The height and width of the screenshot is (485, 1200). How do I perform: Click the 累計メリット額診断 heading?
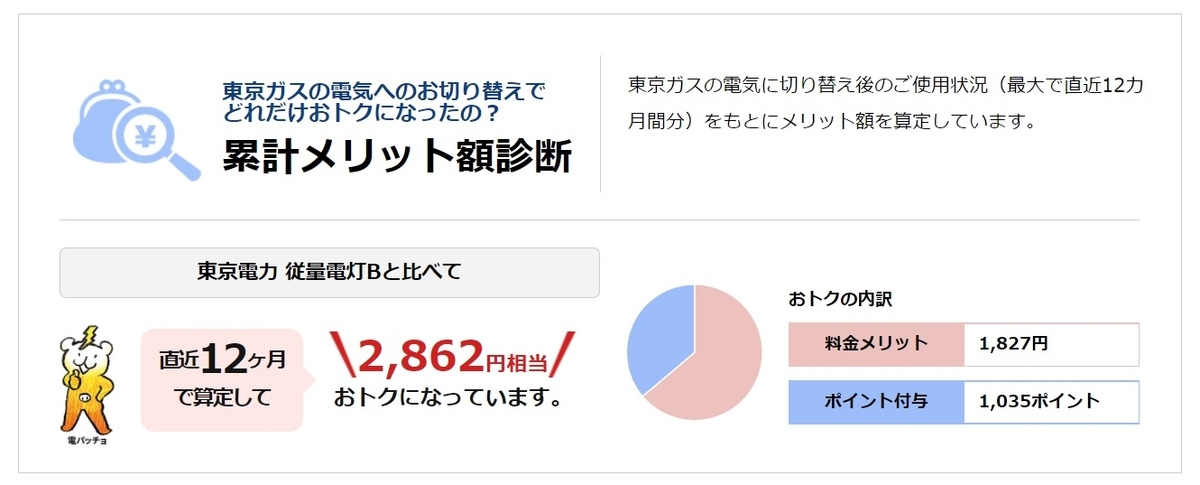(x=397, y=156)
